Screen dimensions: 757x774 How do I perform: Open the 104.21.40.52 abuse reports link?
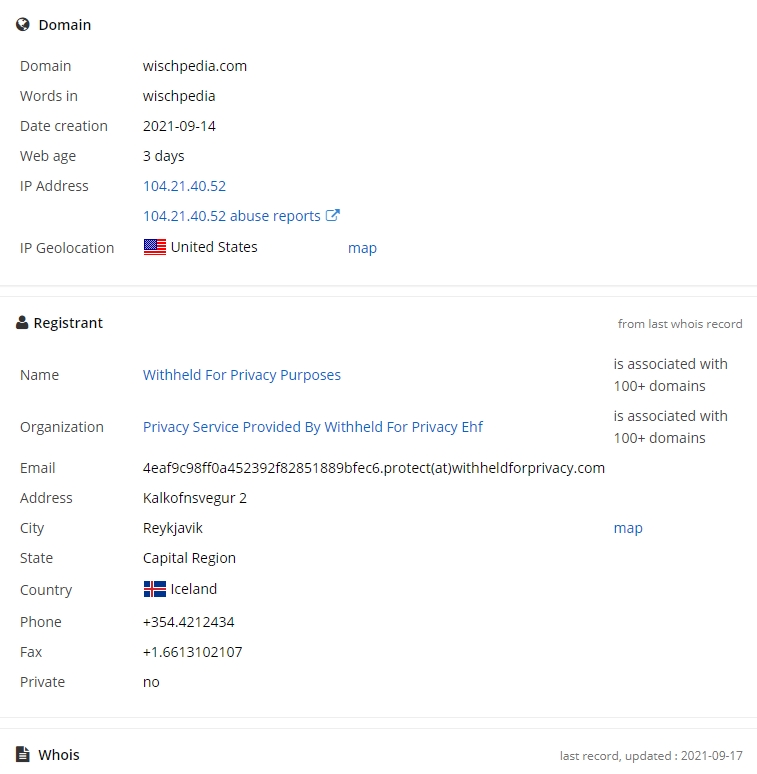[231, 216]
